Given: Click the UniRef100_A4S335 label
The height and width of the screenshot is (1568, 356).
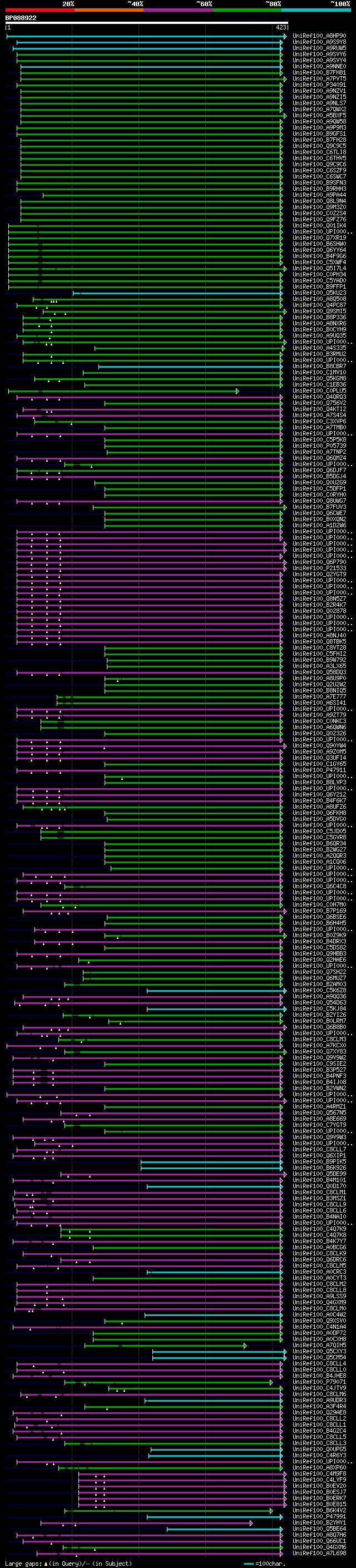Looking at the screenshot, I should pos(319,348).
